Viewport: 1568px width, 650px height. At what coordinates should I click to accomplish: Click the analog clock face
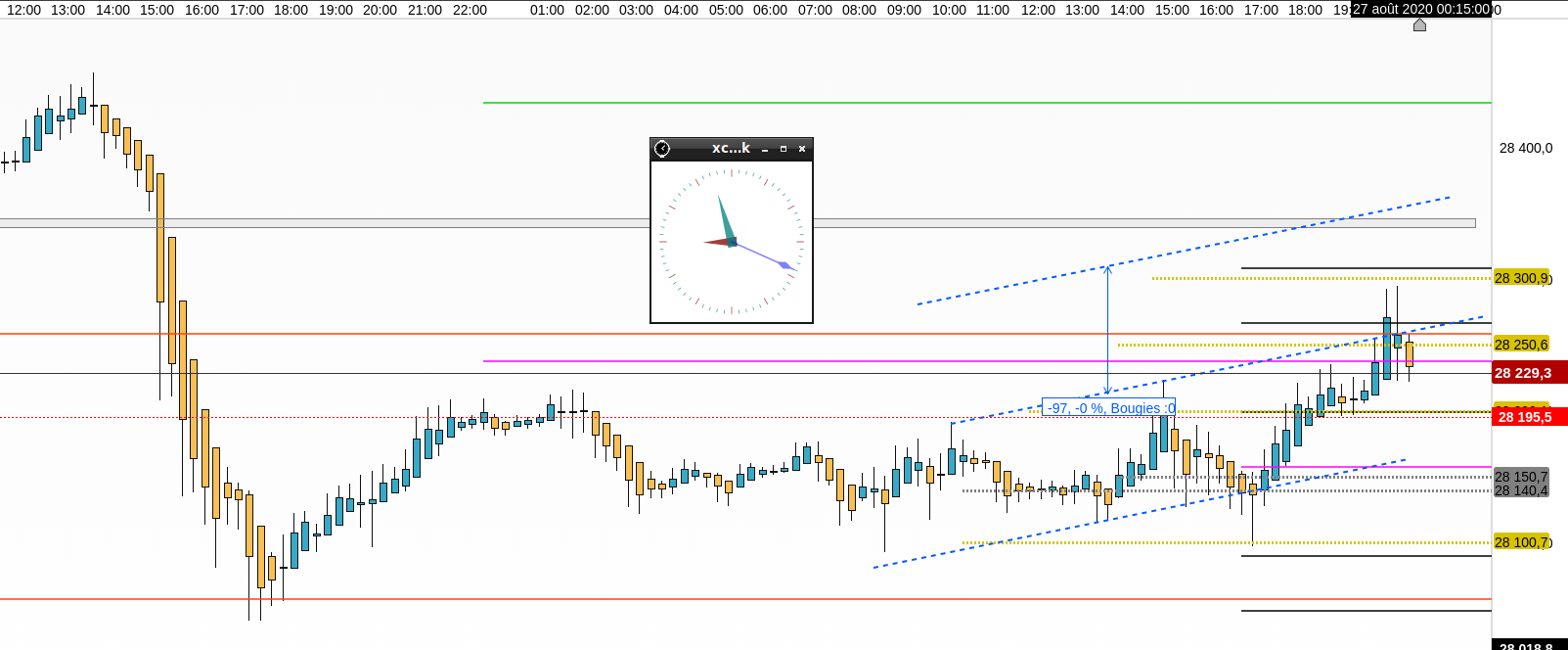(732, 242)
